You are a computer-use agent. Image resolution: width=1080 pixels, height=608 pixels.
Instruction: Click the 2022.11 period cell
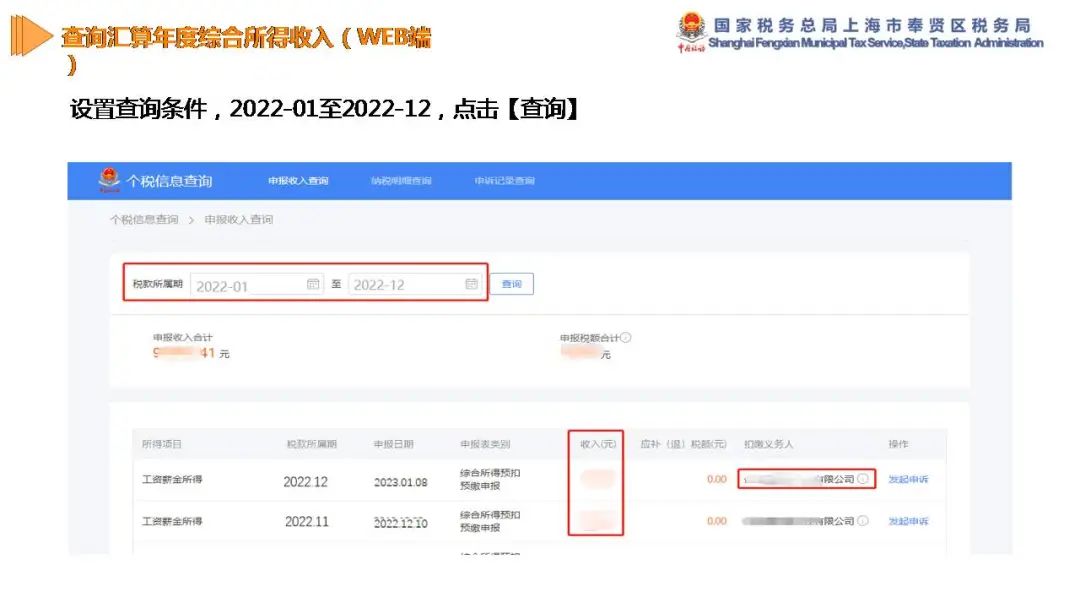pyautogui.click(x=307, y=522)
